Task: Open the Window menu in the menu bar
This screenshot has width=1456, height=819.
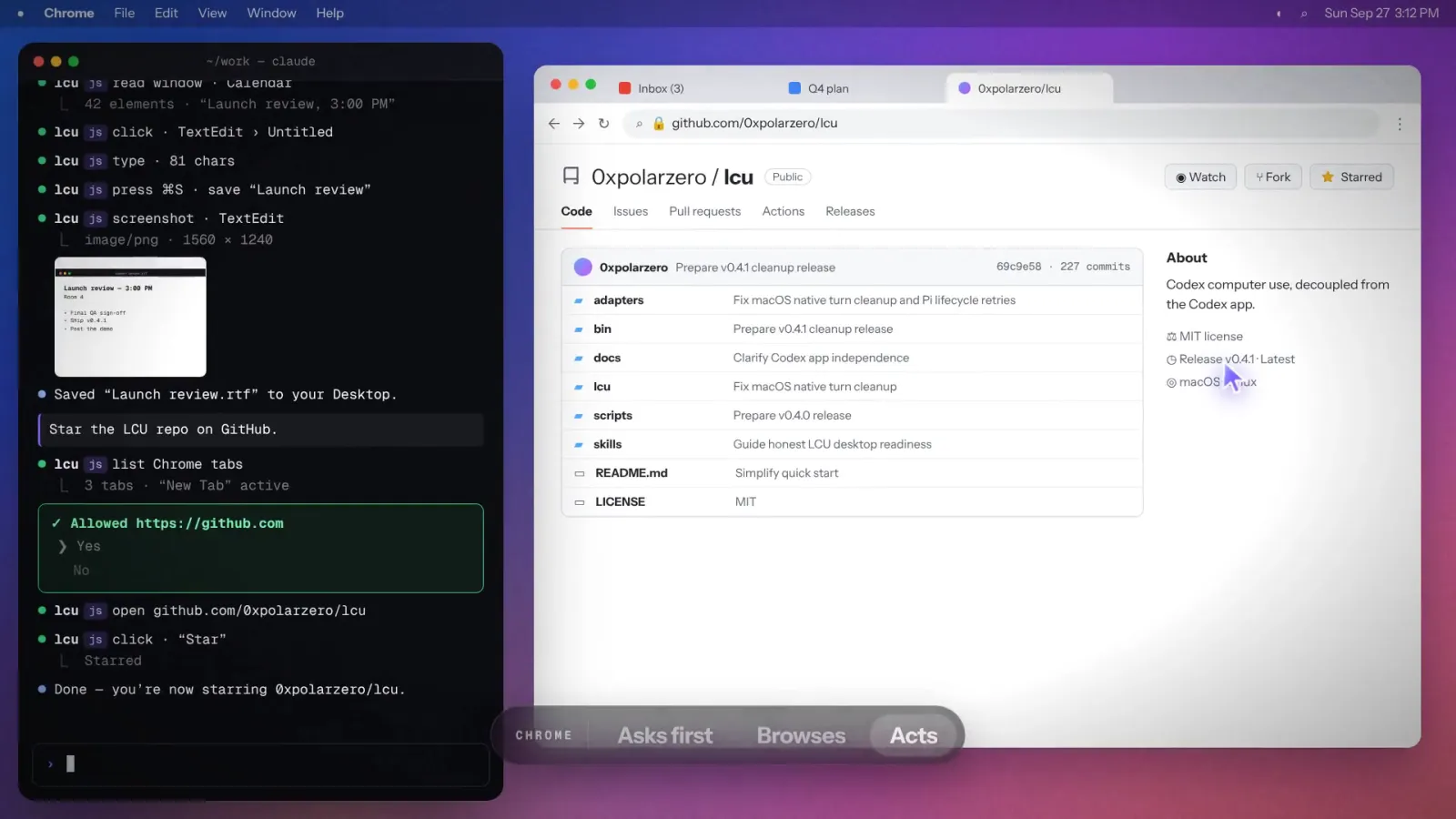Action: coord(271,13)
